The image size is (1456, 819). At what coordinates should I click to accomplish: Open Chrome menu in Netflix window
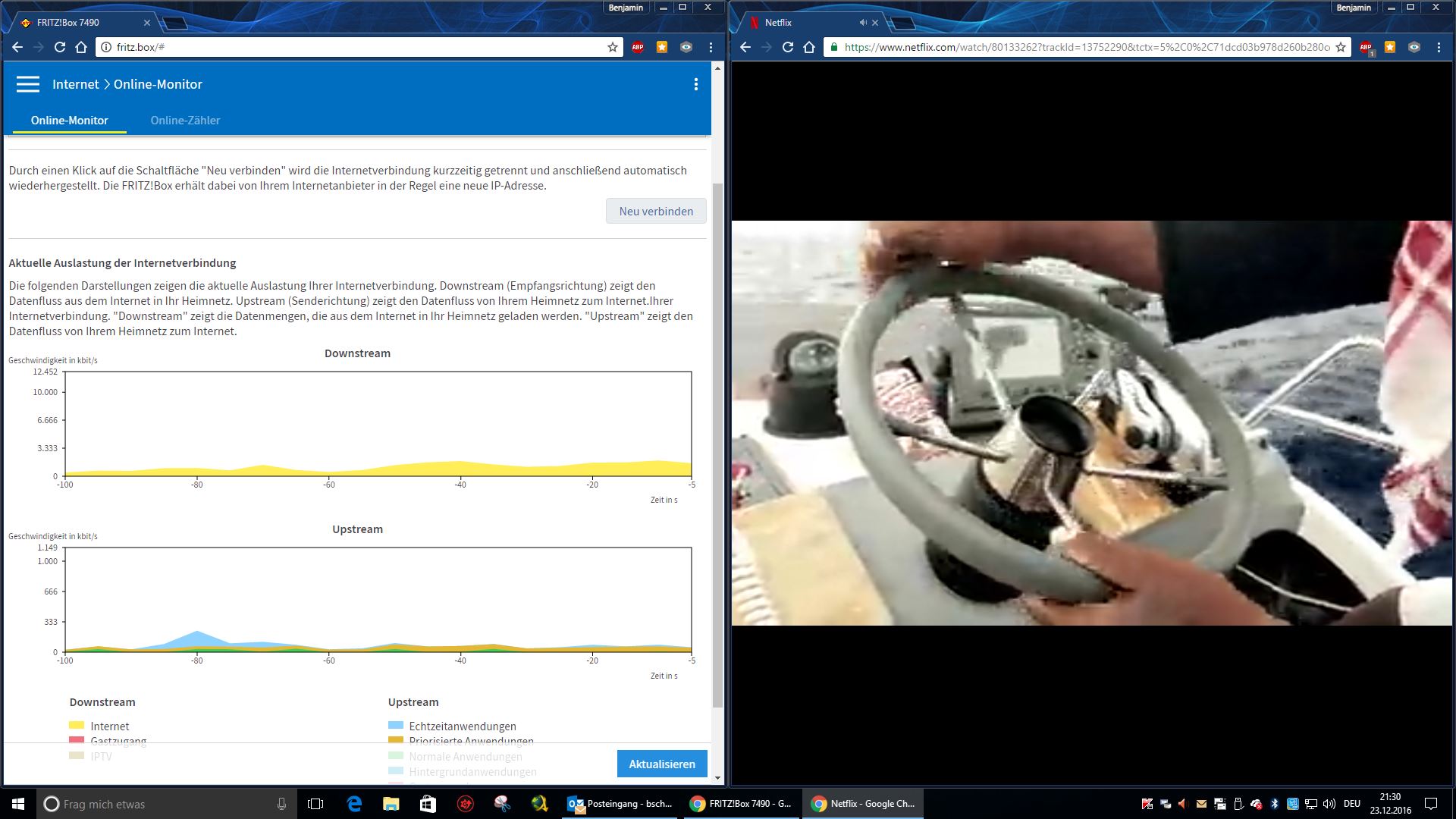click(x=1439, y=47)
